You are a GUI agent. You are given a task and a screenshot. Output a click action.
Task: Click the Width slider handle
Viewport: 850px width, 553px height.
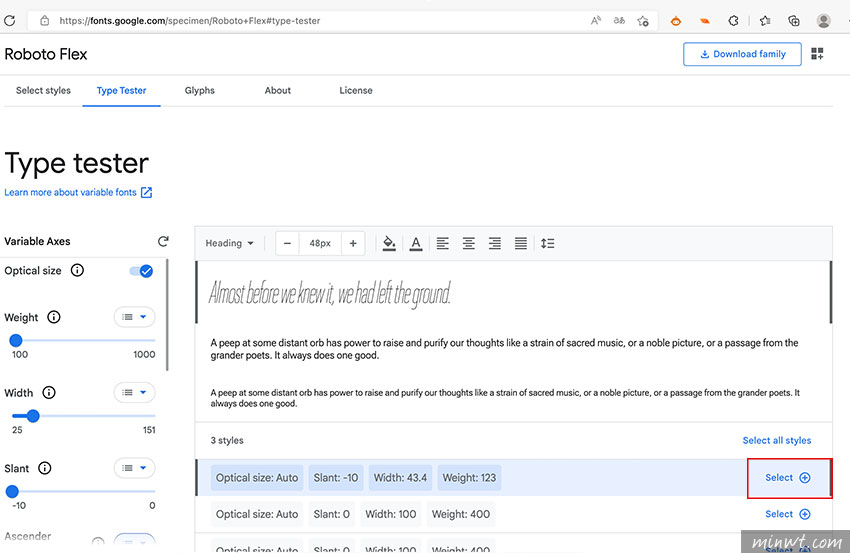point(33,416)
